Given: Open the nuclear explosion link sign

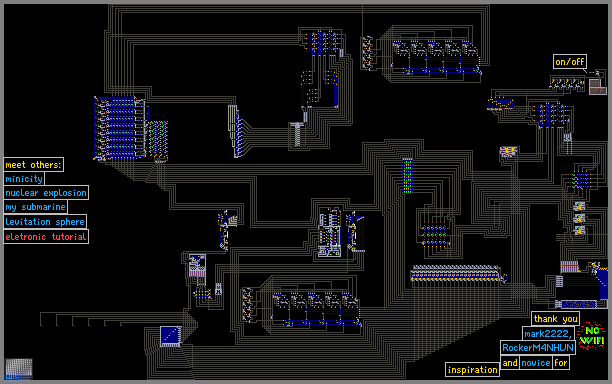Looking at the screenshot, I should coord(46,193).
